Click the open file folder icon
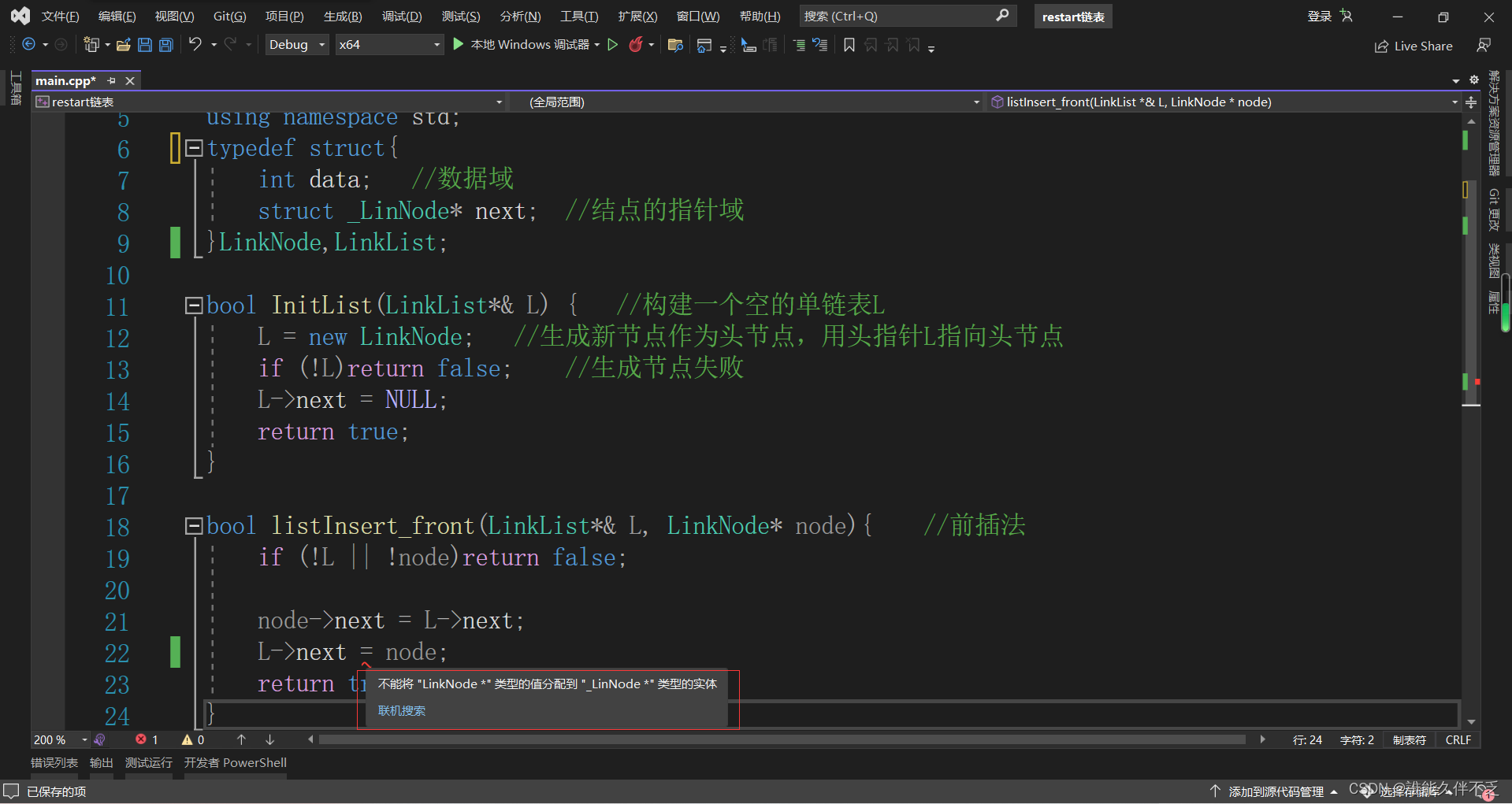 click(x=124, y=45)
